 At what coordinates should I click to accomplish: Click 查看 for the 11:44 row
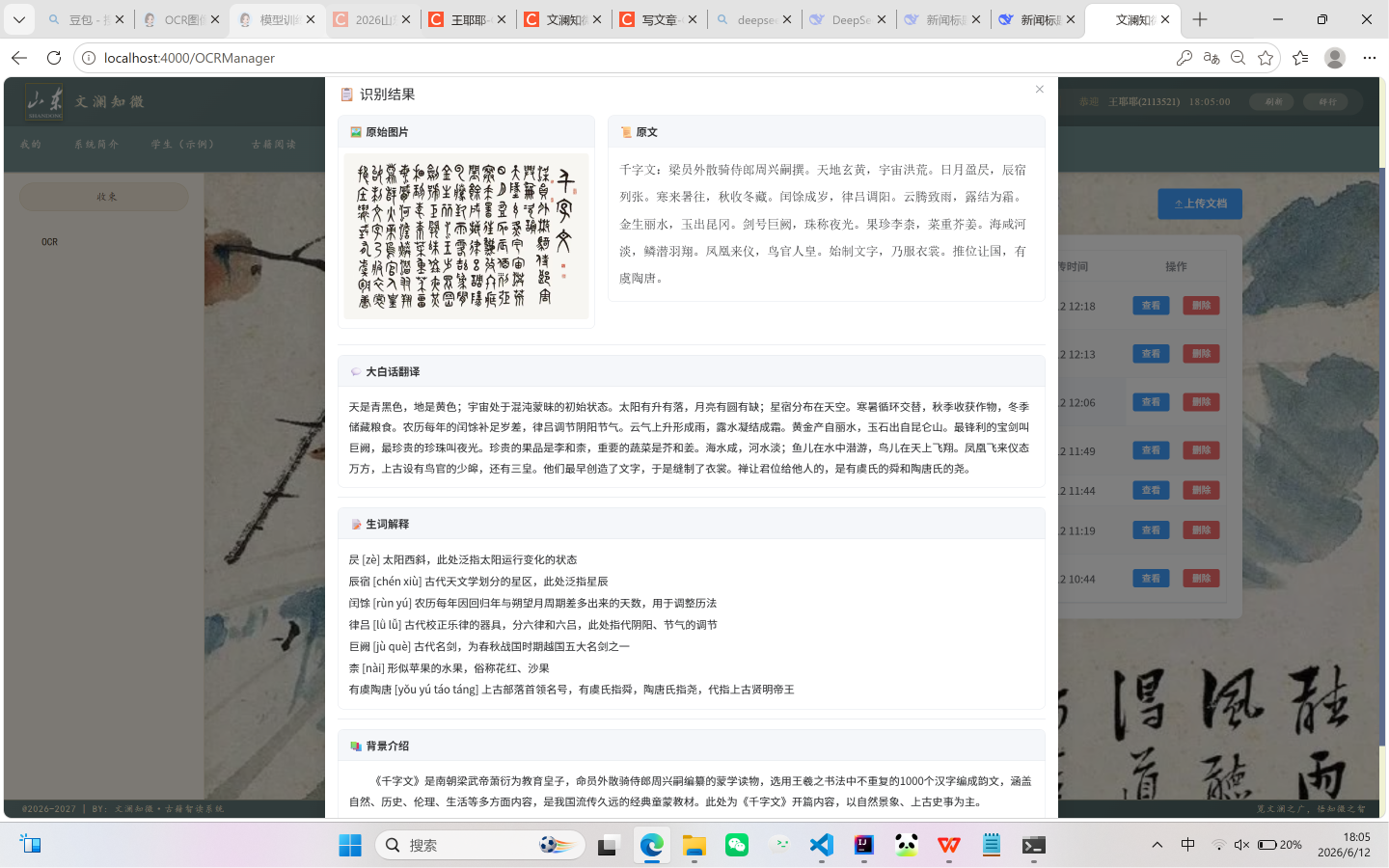(1151, 491)
